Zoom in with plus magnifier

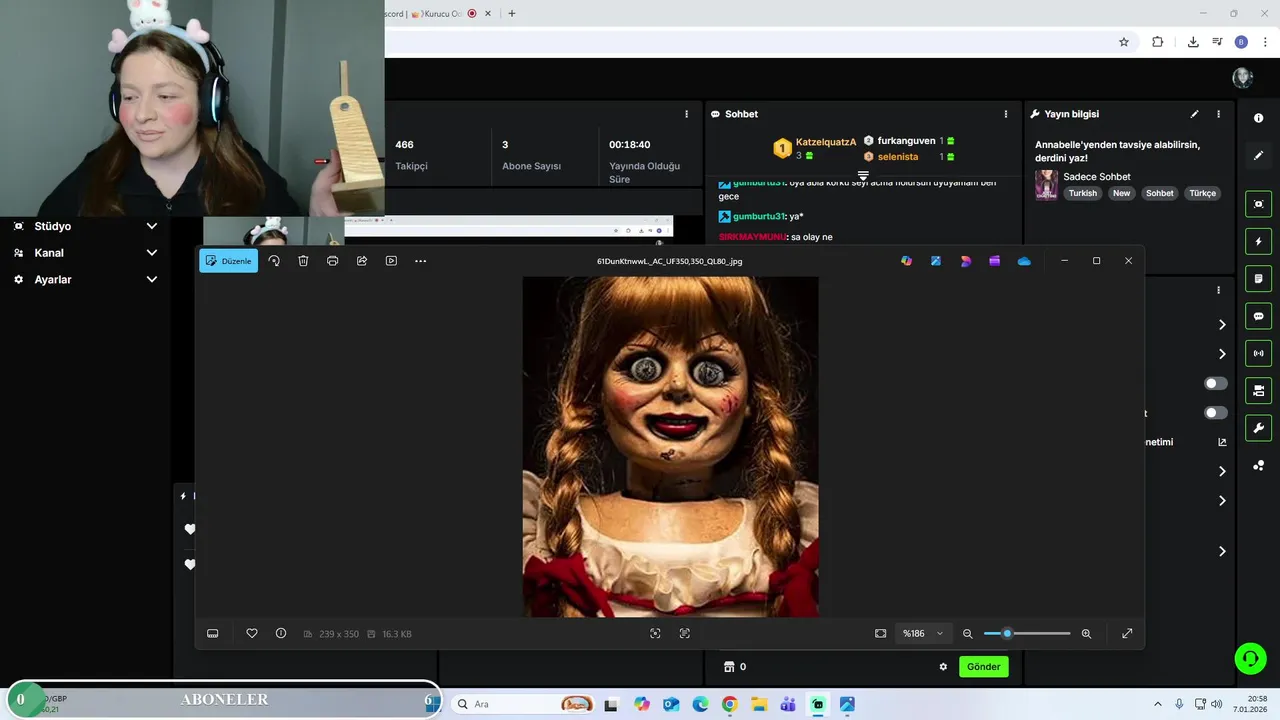[x=1086, y=633]
